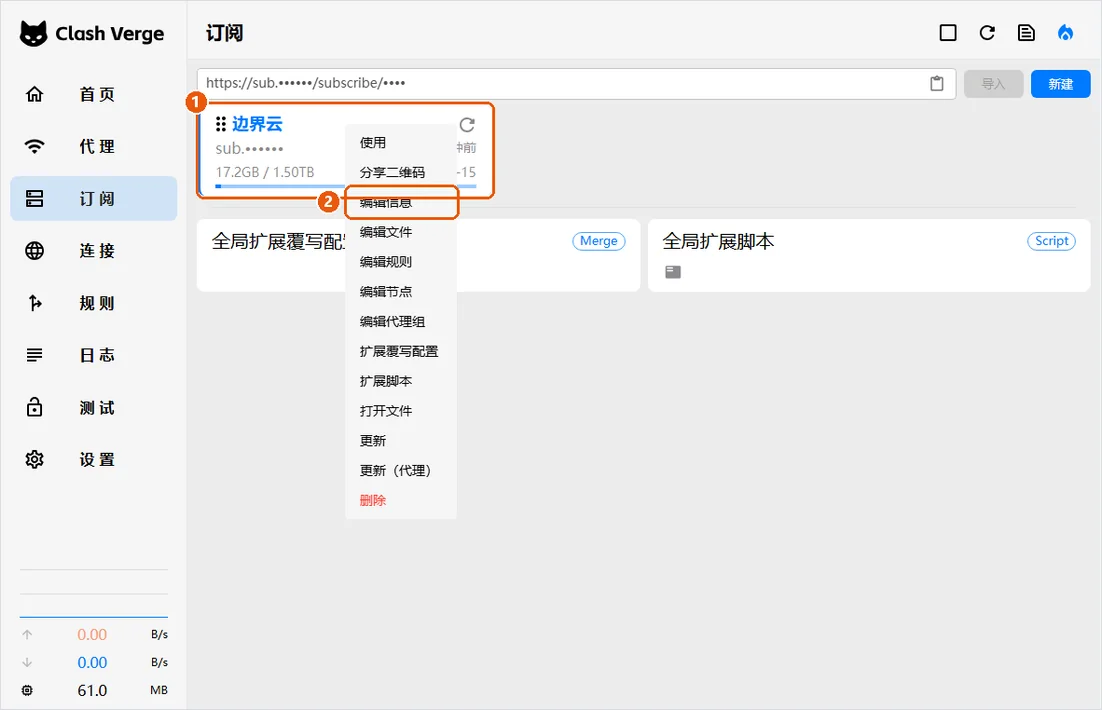Select the 订阅 subscriptions sidebar item
This screenshot has height=710, width=1102.
93,198
